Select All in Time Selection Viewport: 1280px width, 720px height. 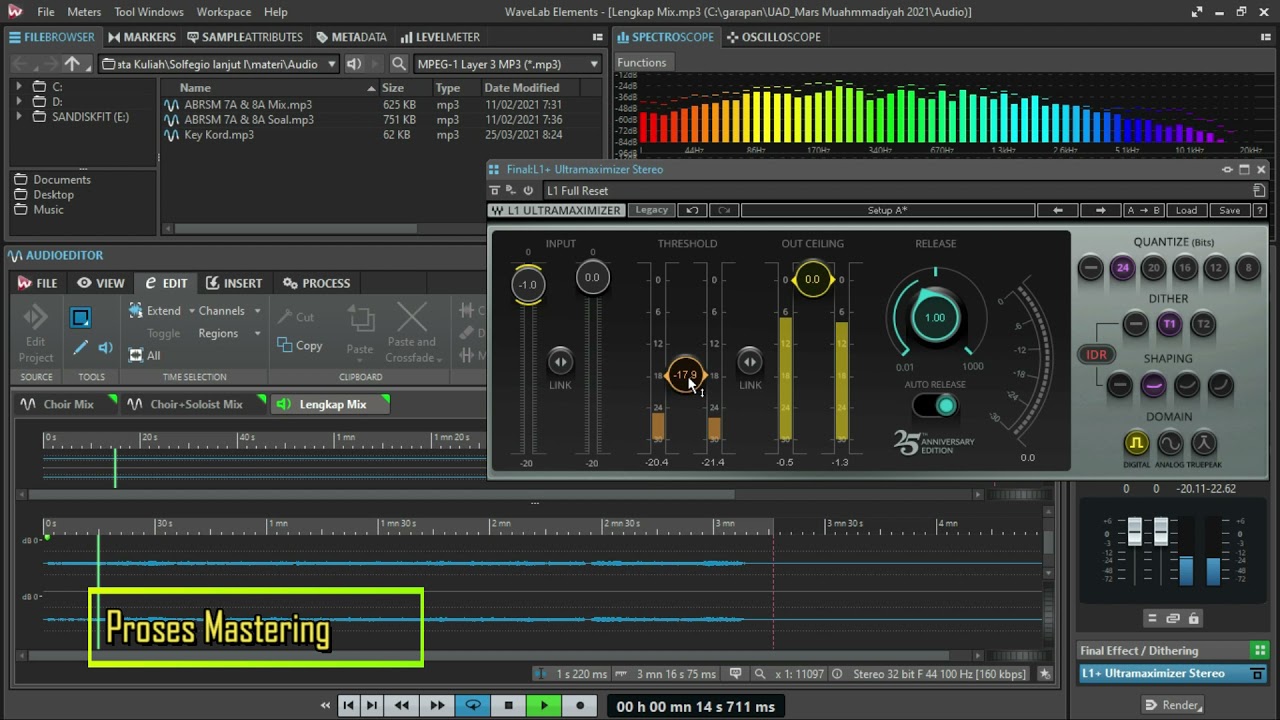tap(145, 356)
